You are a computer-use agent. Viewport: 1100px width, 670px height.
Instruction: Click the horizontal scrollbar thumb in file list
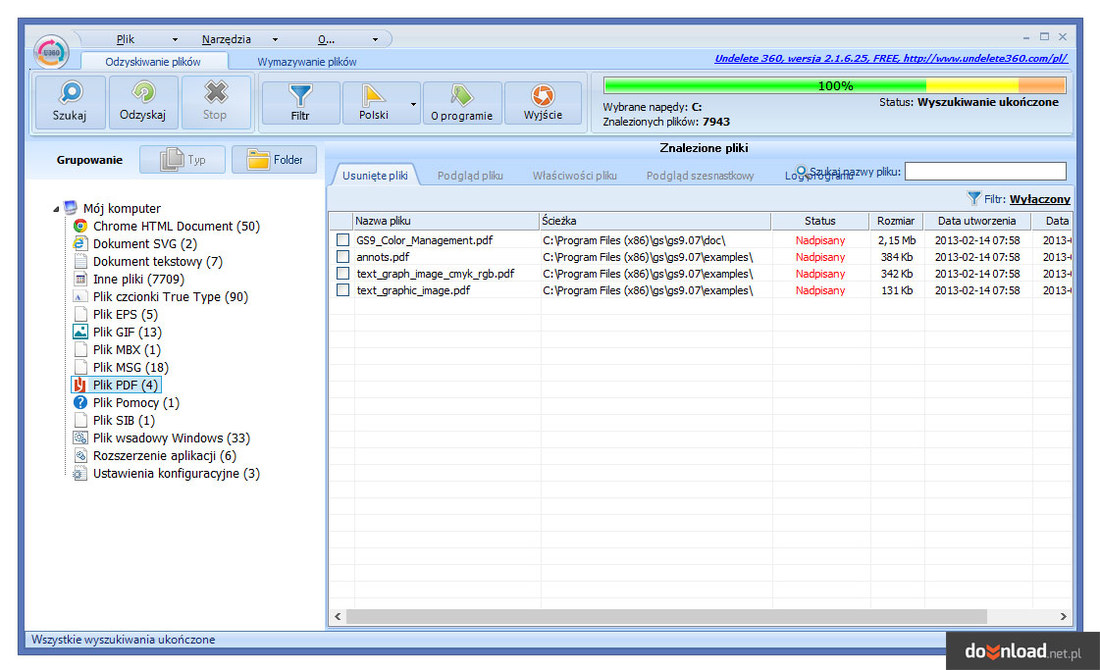666,616
